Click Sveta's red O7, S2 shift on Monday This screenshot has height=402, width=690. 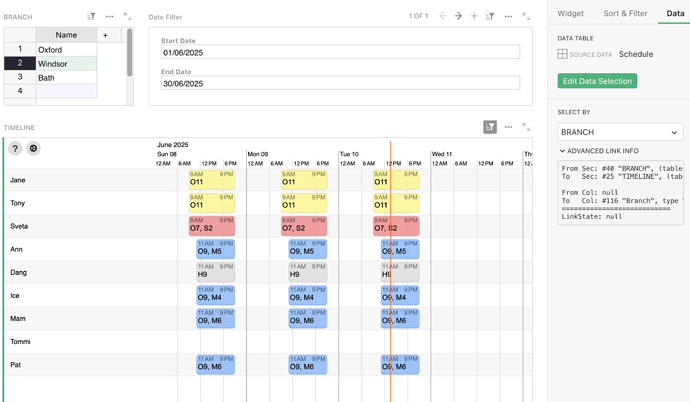click(304, 225)
